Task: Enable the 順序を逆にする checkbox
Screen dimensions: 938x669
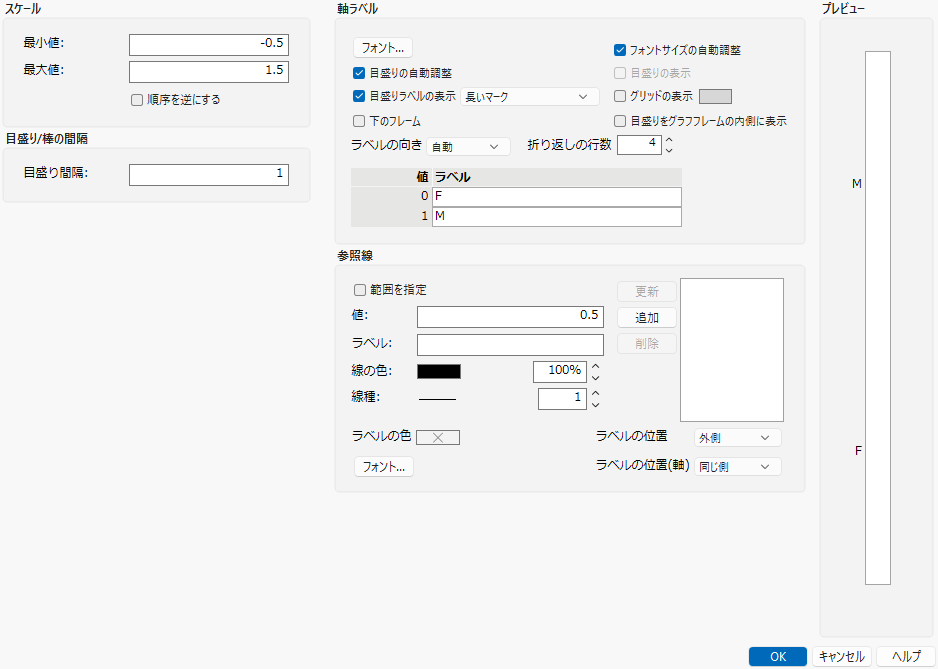Action: click(137, 100)
